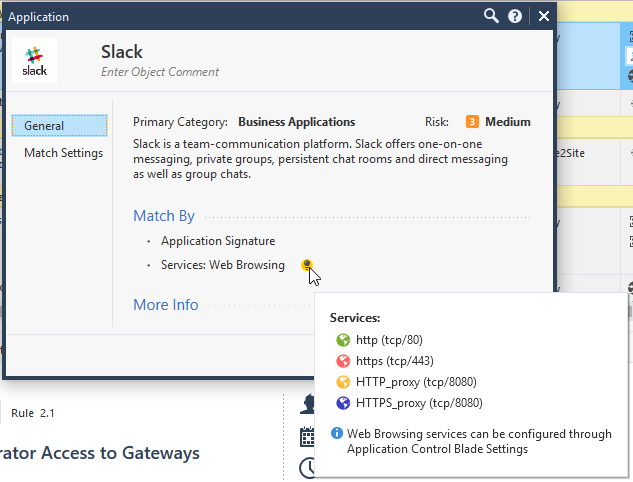
Task: Click the Medium risk label
Action: pos(508,122)
